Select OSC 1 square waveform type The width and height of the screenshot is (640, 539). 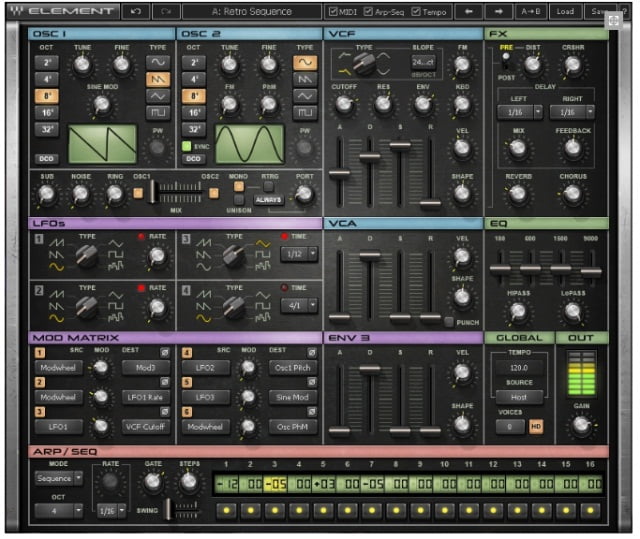pyautogui.click(x=158, y=112)
